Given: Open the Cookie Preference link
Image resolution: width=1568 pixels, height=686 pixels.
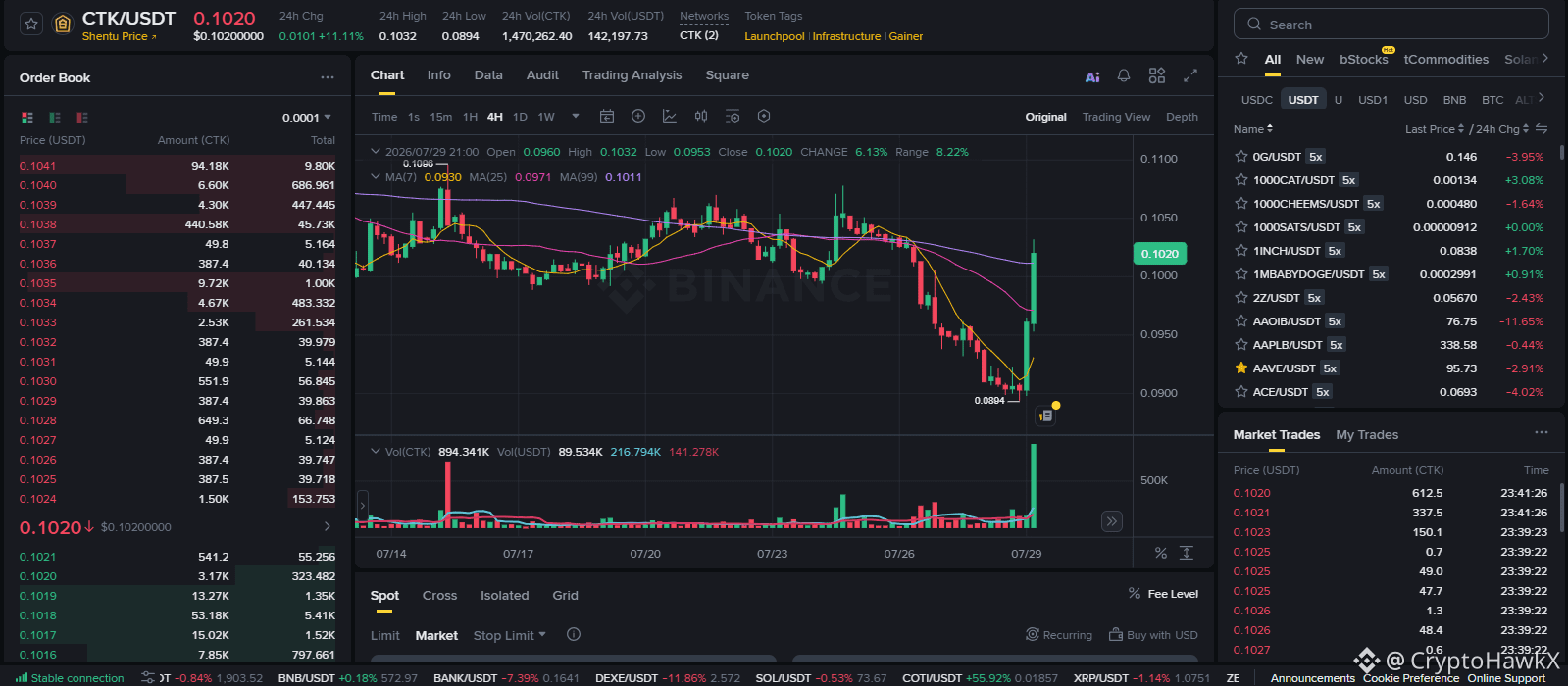Looking at the screenshot, I should (x=1410, y=678).
